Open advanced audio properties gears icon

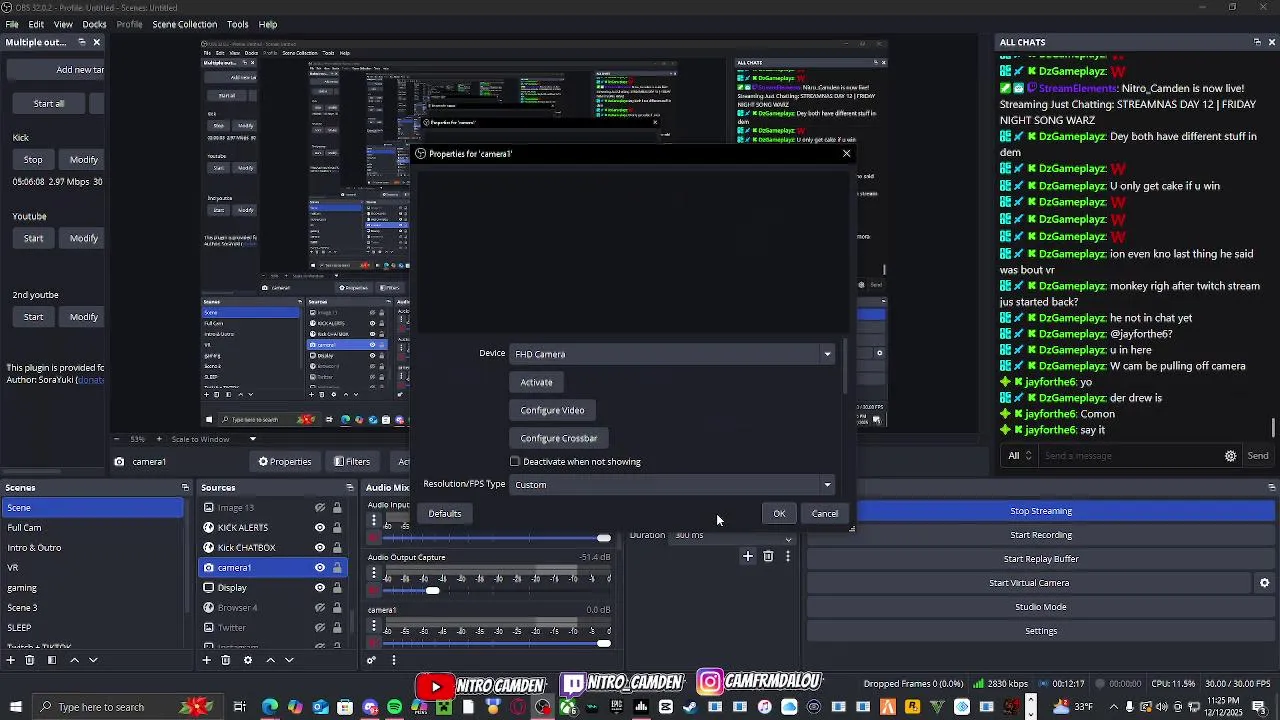point(371,660)
